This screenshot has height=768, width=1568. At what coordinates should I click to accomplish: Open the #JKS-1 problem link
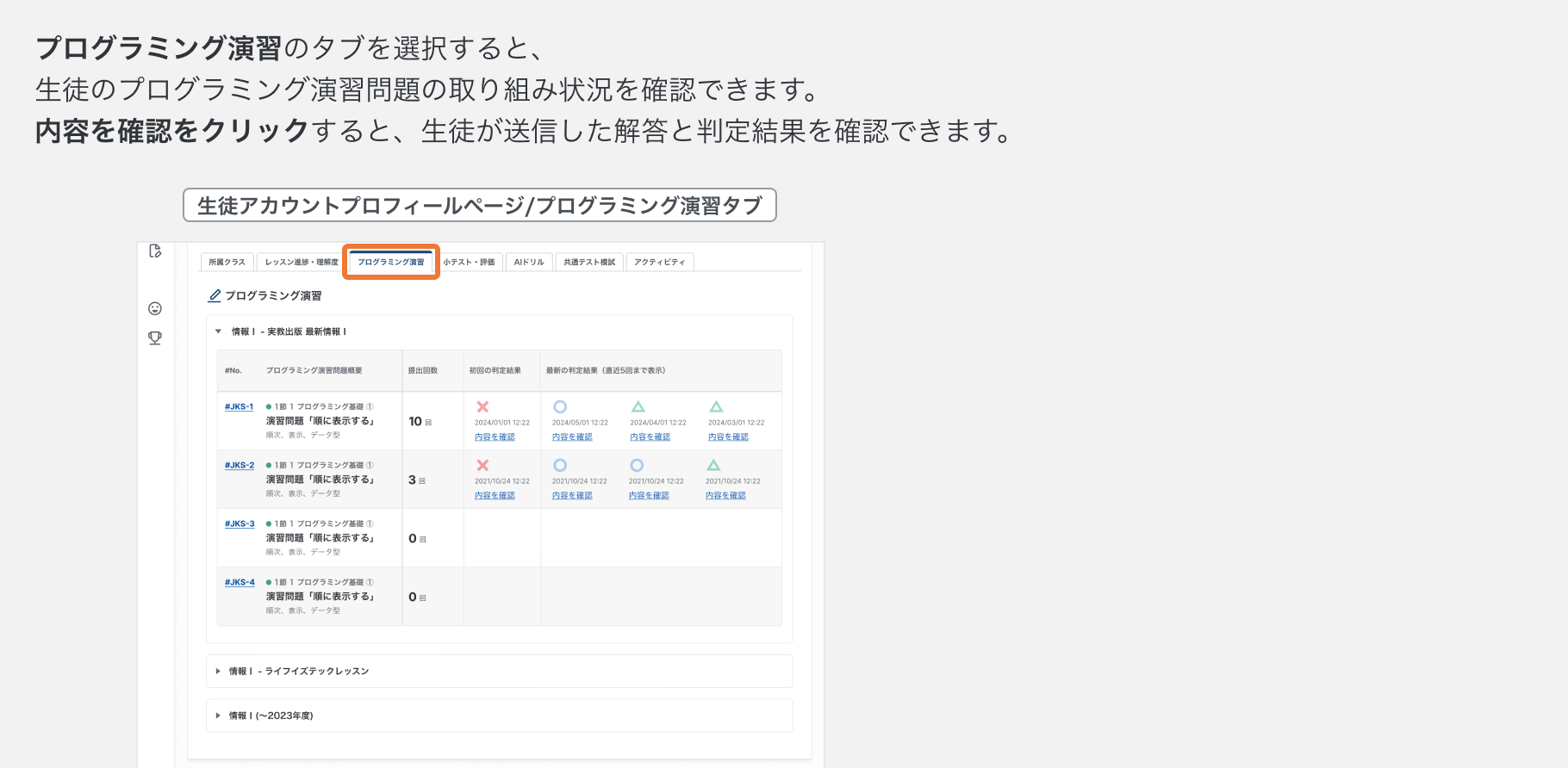240,406
